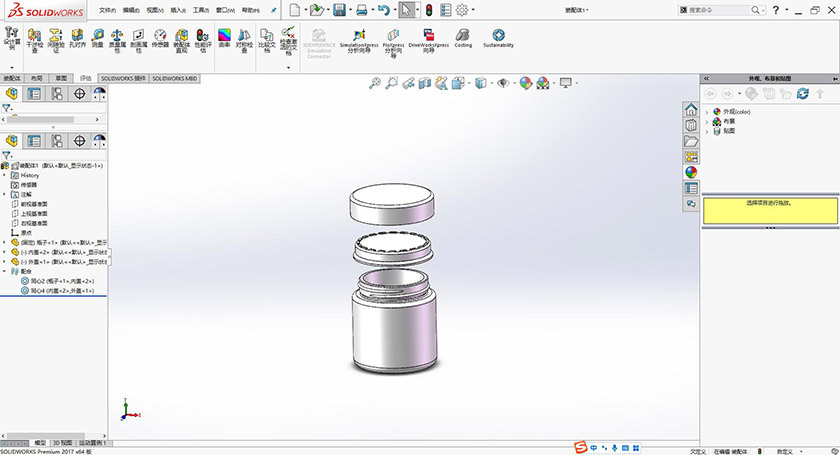Image resolution: width=840 pixels, height=455 pixels.
Task: Expand the 外观(color) appearances node
Action: click(706, 112)
